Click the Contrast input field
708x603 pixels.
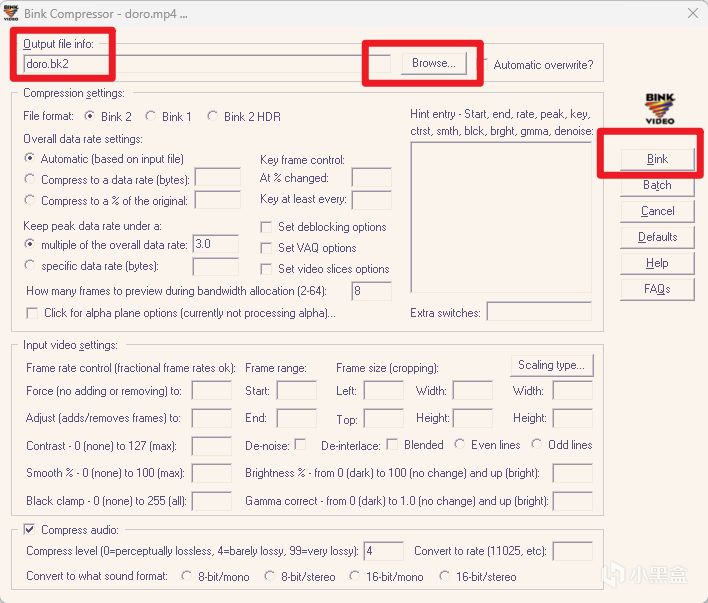(211, 446)
